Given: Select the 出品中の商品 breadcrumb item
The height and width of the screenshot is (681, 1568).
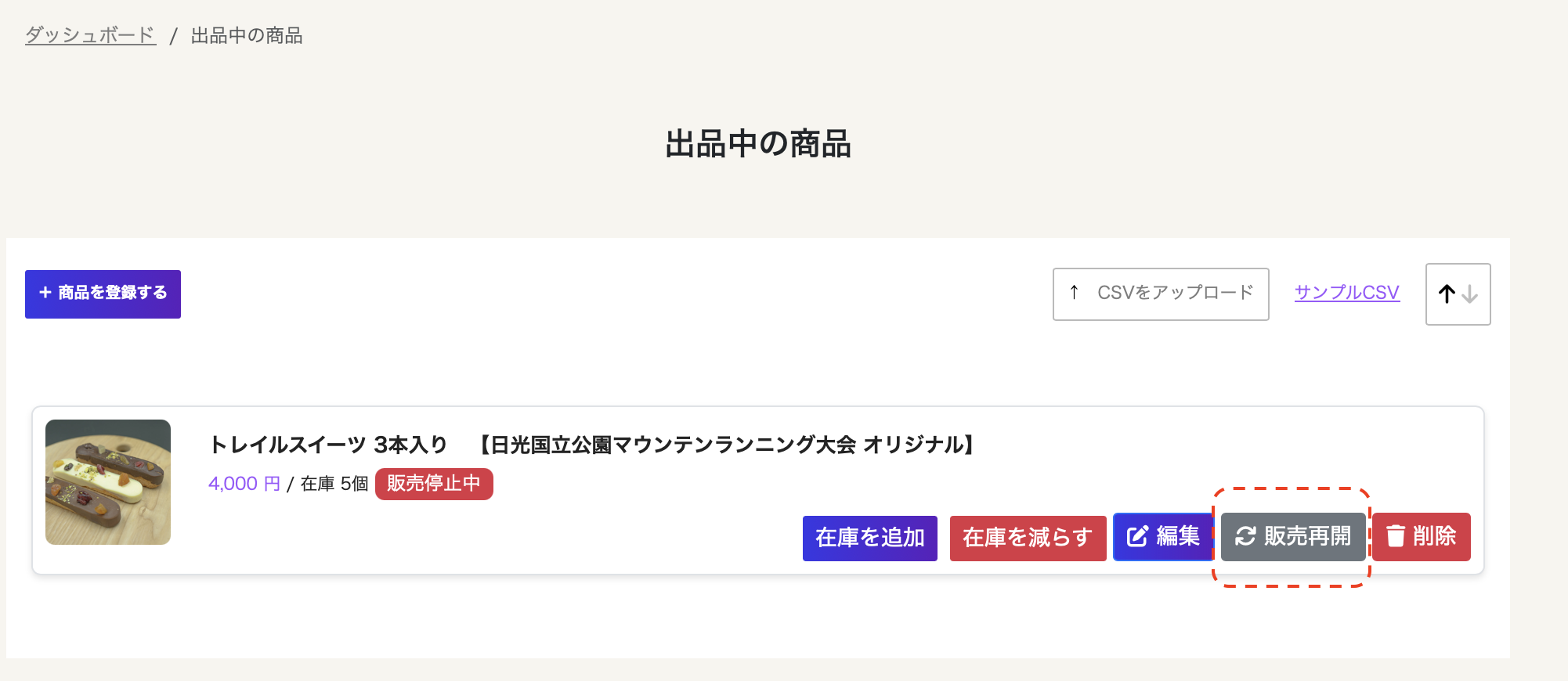Looking at the screenshot, I should point(247,35).
